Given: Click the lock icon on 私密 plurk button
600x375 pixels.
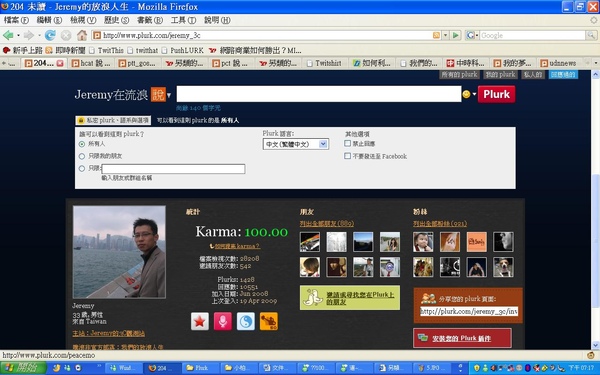Looking at the screenshot, I should point(81,120).
